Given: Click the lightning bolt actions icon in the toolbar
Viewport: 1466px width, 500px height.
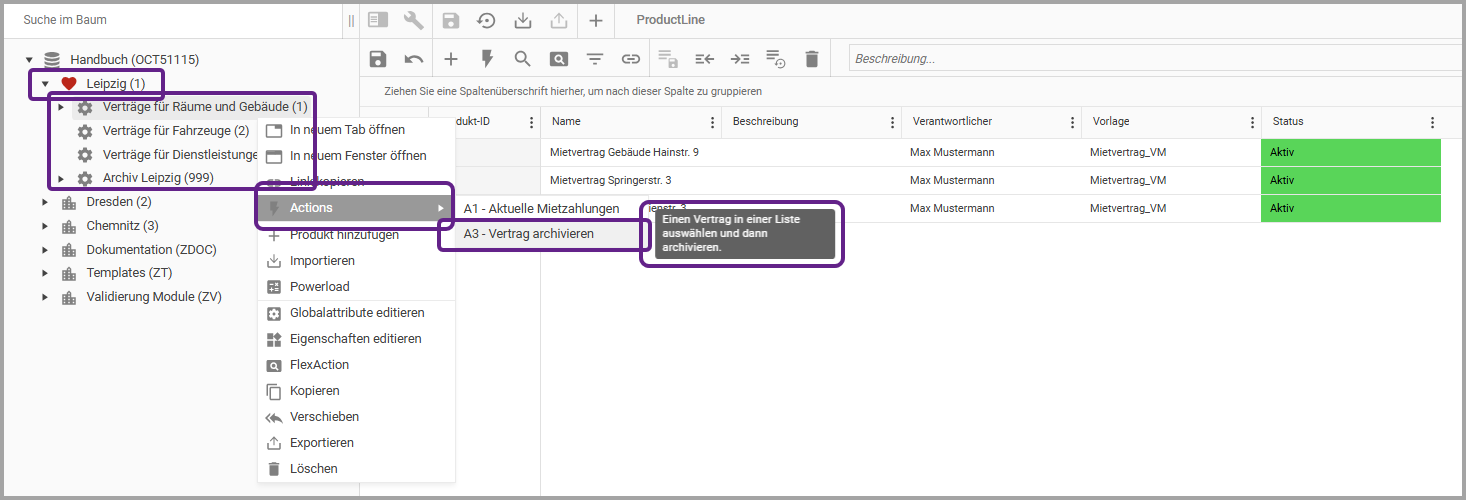Looking at the screenshot, I should pyautogui.click(x=487, y=59).
